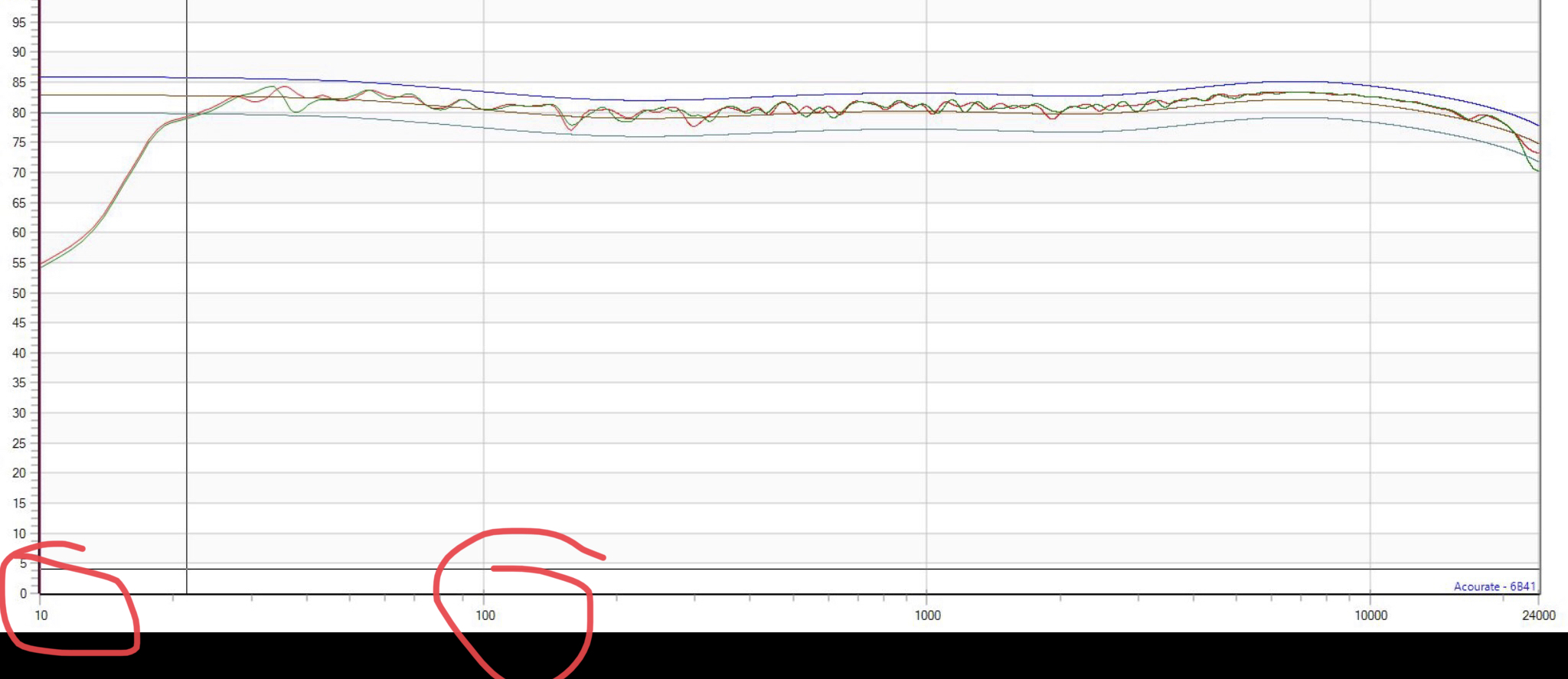Click the 20 dB level axis label
The height and width of the screenshot is (679, 1568).
(19, 473)
